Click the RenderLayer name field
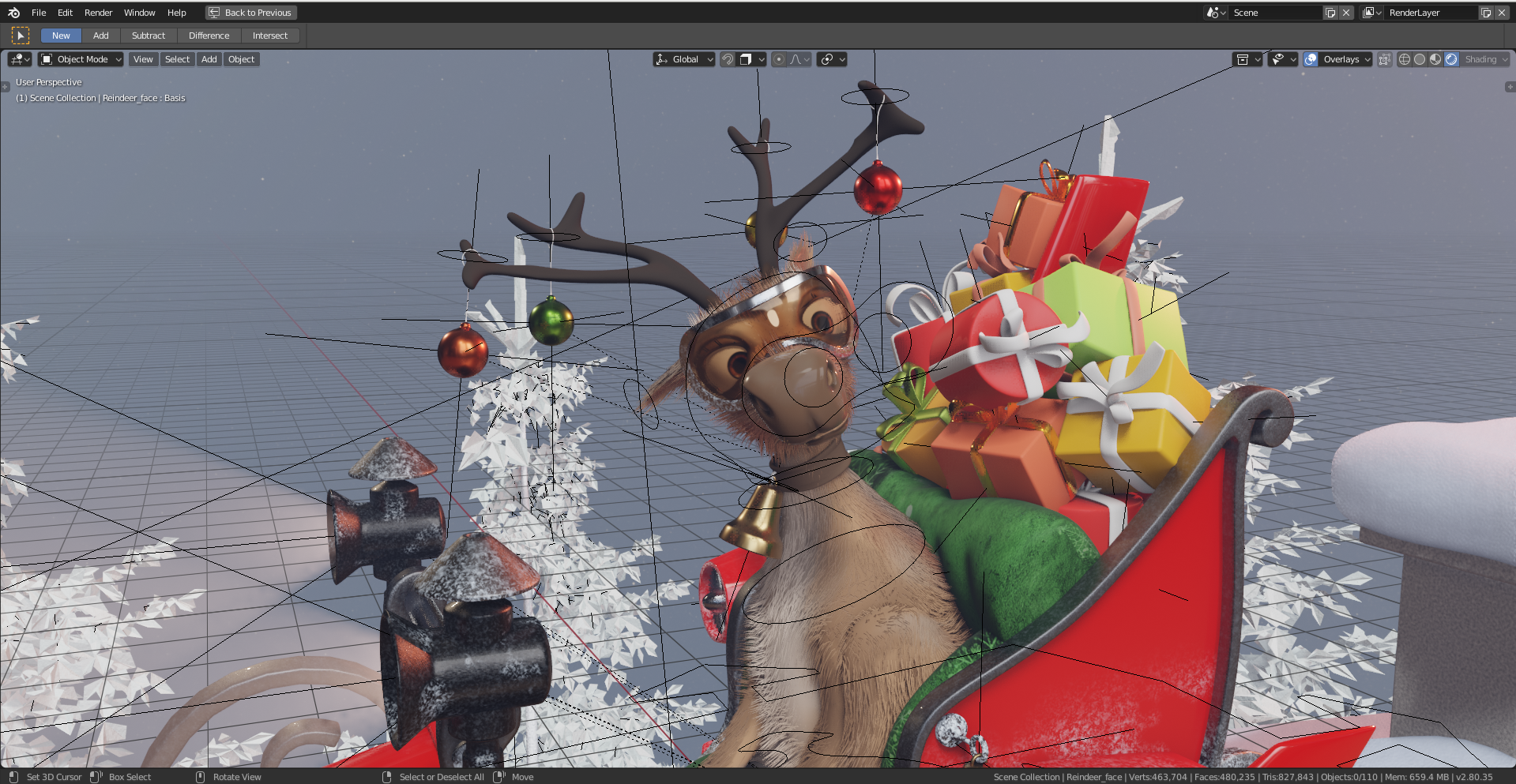This screenshot has height=784, width=1516. pyautogui.click(x=1431, y=13)
